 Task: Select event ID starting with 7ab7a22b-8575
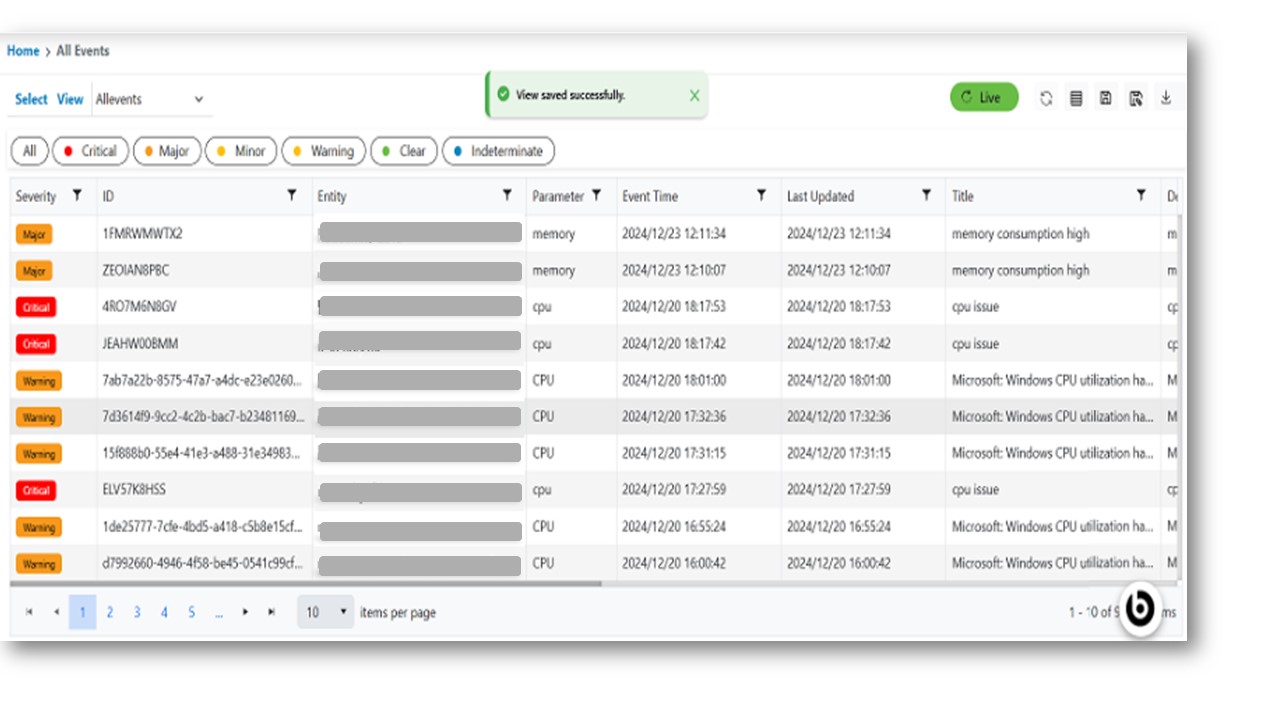[x=202, y=380]
